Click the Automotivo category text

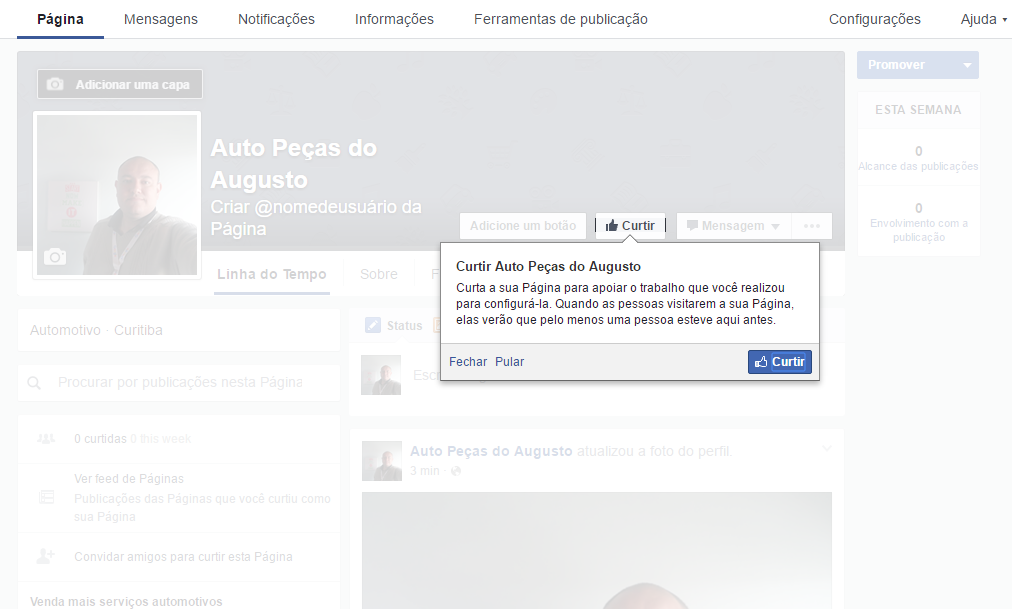pyautogui.click(x=65, y=330)
